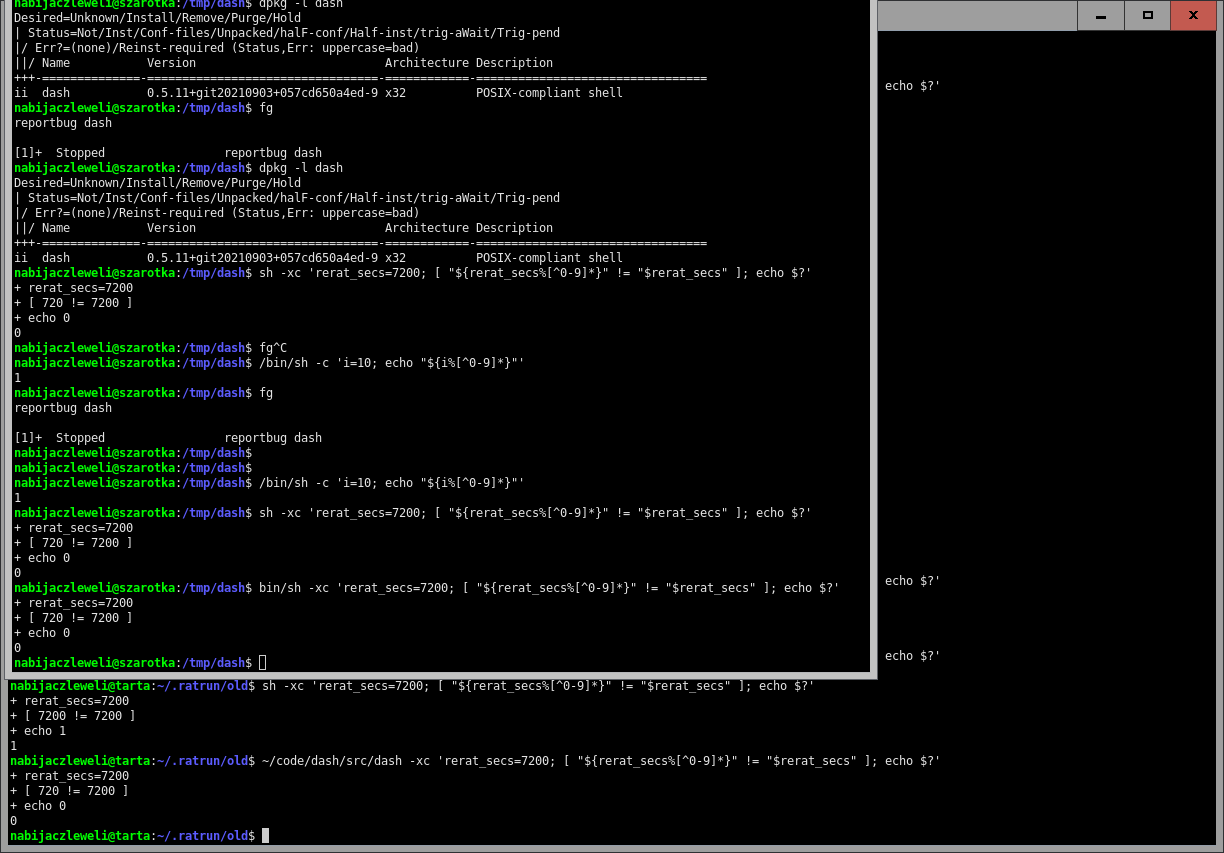Screen dimensions: 1224x853
Task: Click the lone '1' output under '+ echo 1'
Action: 13,746
